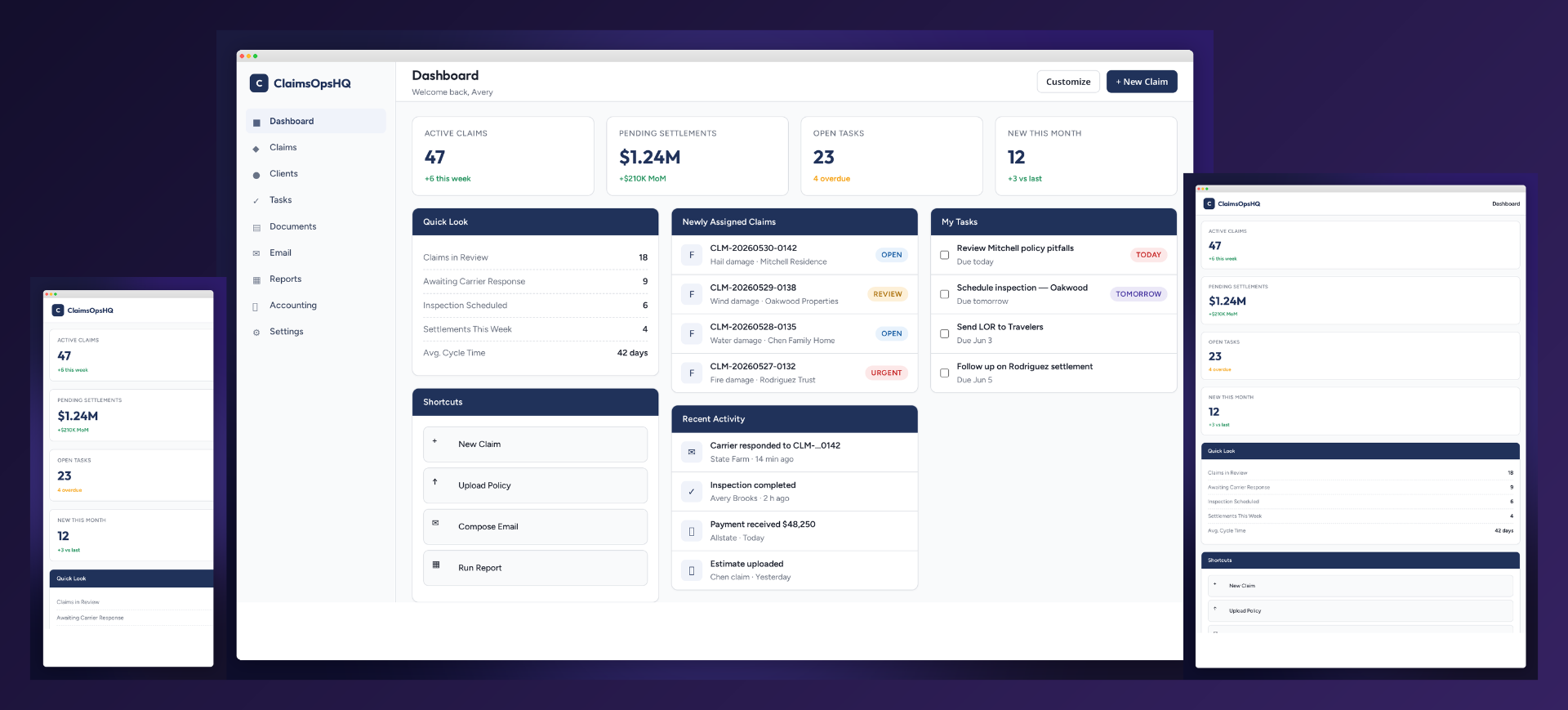
Task: Click the OPEN badge on CLM-20260530-0142
Action: [892, 255]
